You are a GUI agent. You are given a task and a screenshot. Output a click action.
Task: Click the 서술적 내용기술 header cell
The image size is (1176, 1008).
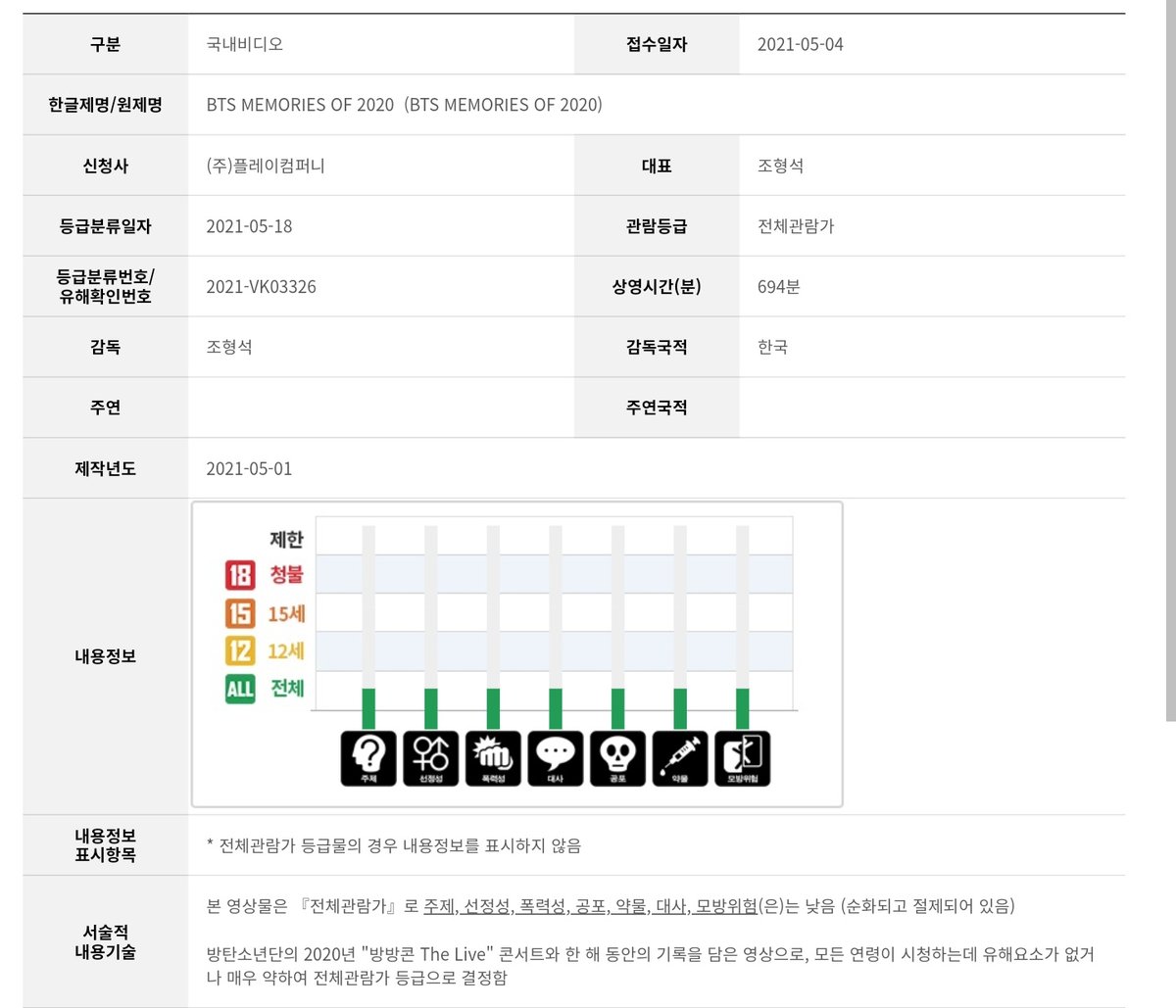click(x=106, y=941)
